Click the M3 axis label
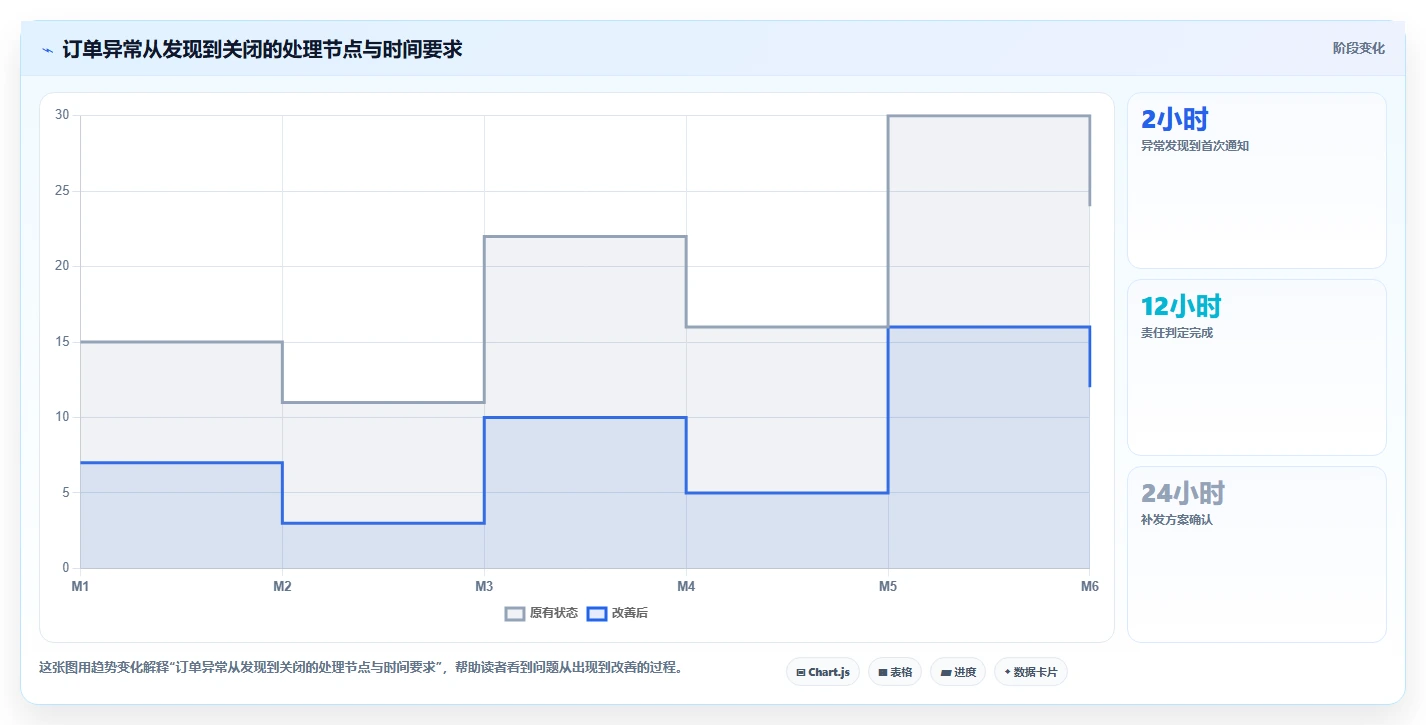 [x=484, y=587]
